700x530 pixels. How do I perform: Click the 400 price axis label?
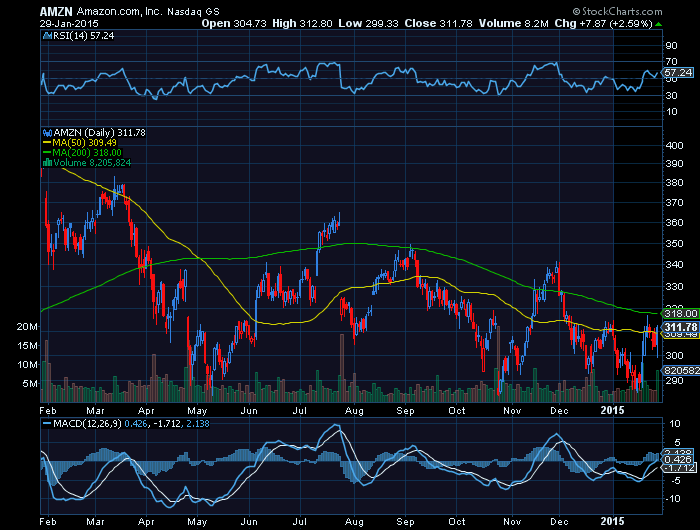coord(674,146)
